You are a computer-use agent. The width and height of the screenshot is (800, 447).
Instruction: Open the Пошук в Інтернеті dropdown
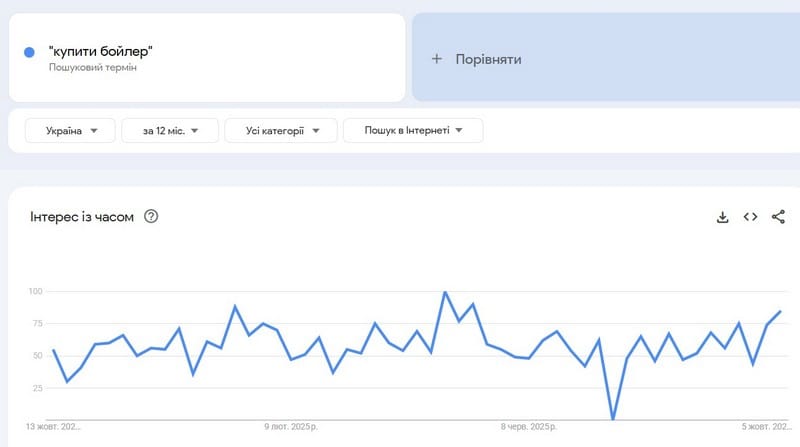412,130
